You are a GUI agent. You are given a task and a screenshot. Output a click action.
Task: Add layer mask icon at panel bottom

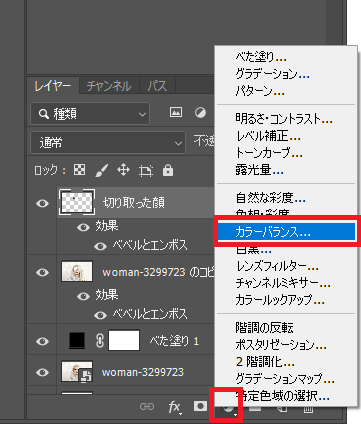click(x=200, y=406)
